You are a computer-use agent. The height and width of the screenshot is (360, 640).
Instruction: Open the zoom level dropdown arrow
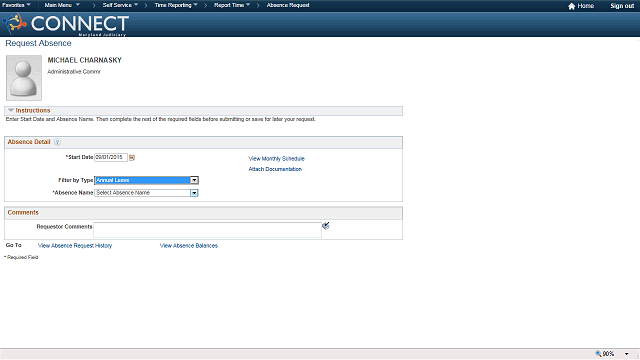point(627,354)
